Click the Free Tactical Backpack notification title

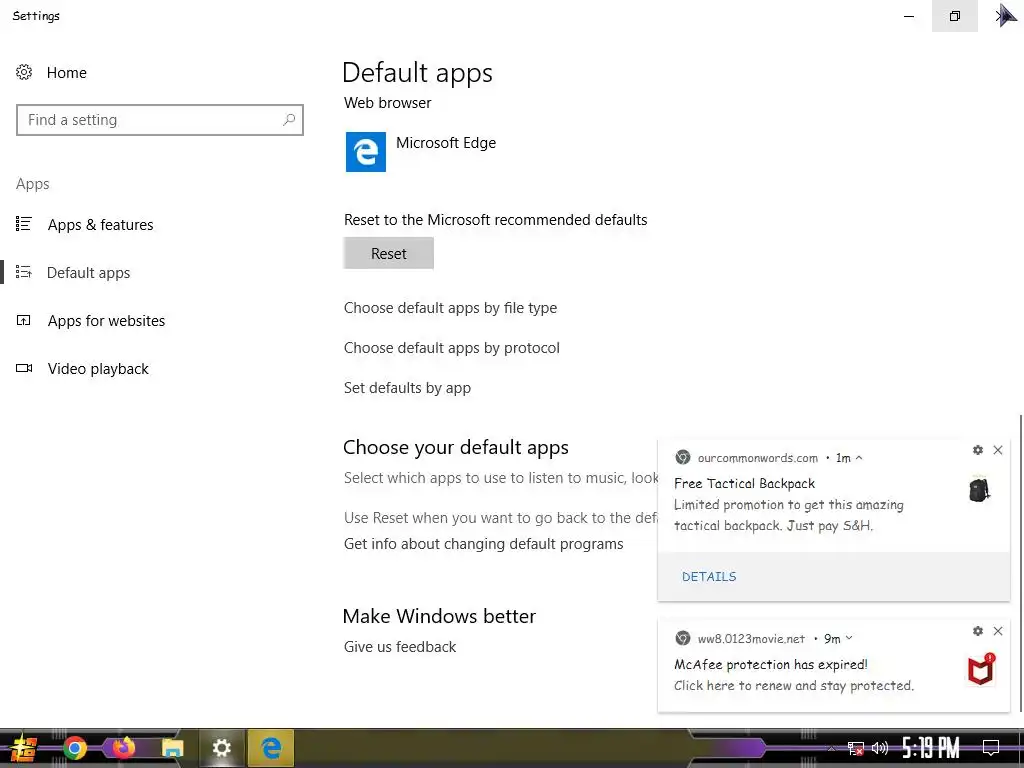(744, 484)
